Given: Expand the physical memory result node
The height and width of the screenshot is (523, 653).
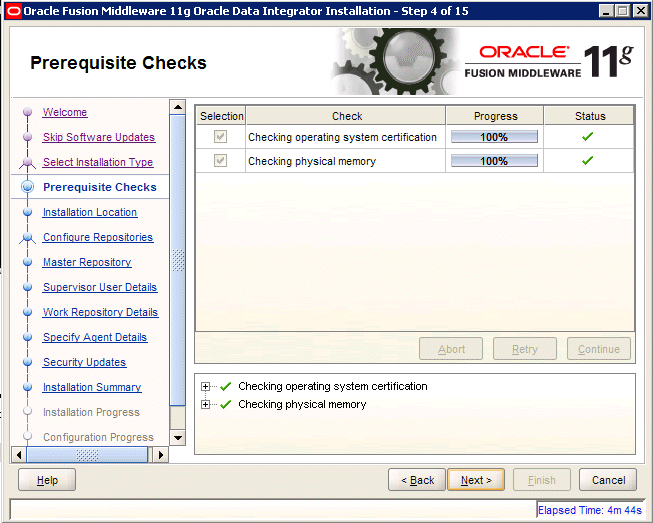Looking at the screenshot, I should (205, 404).
